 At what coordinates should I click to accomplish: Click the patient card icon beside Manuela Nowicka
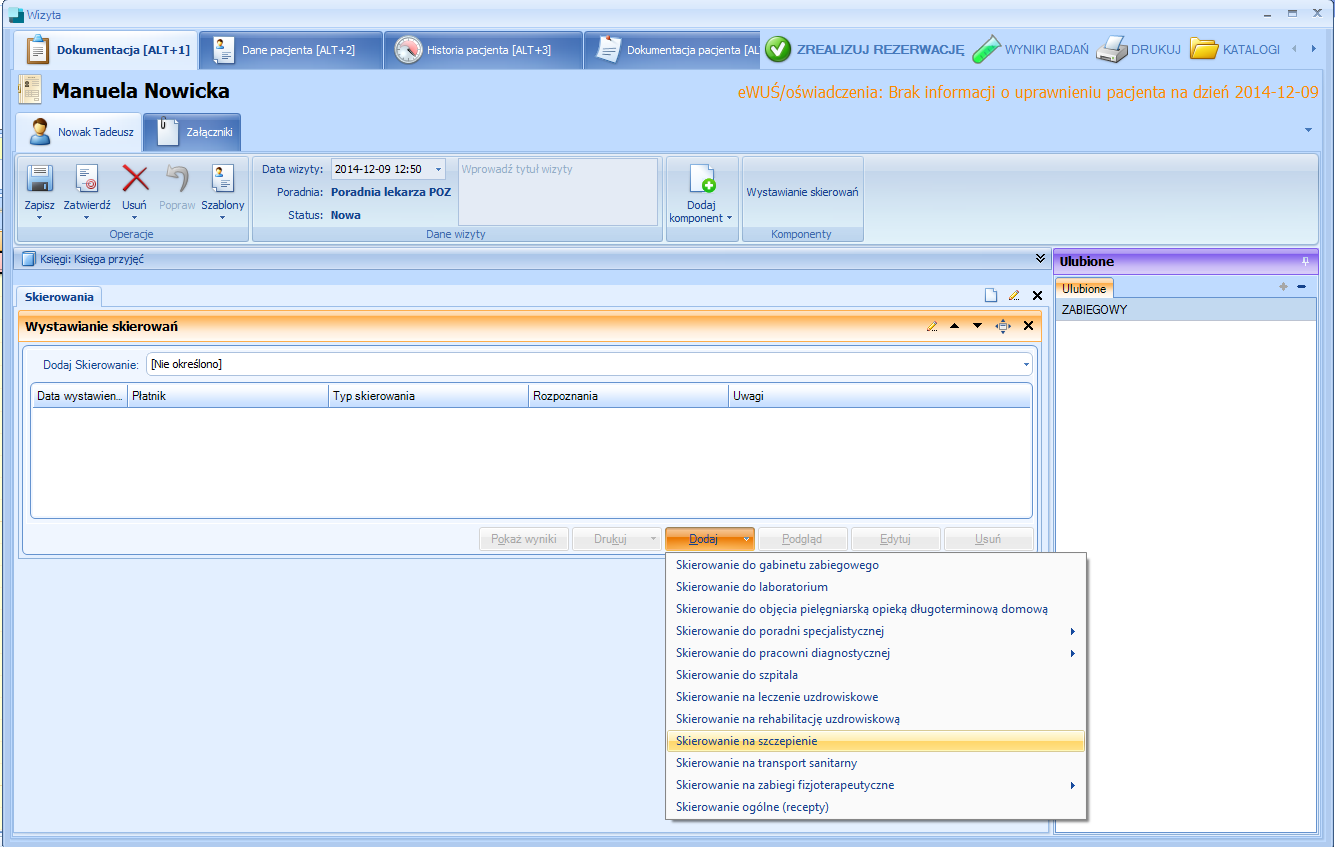click(x=30, y=90)
